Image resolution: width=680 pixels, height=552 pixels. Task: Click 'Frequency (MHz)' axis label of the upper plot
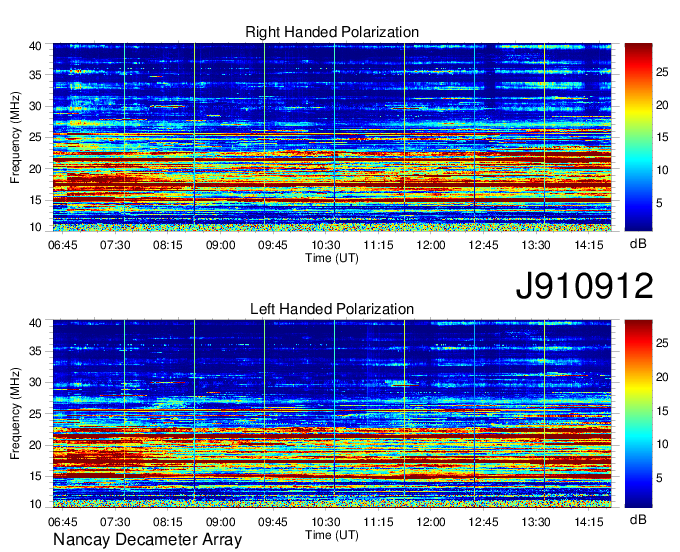coord(15,137)
